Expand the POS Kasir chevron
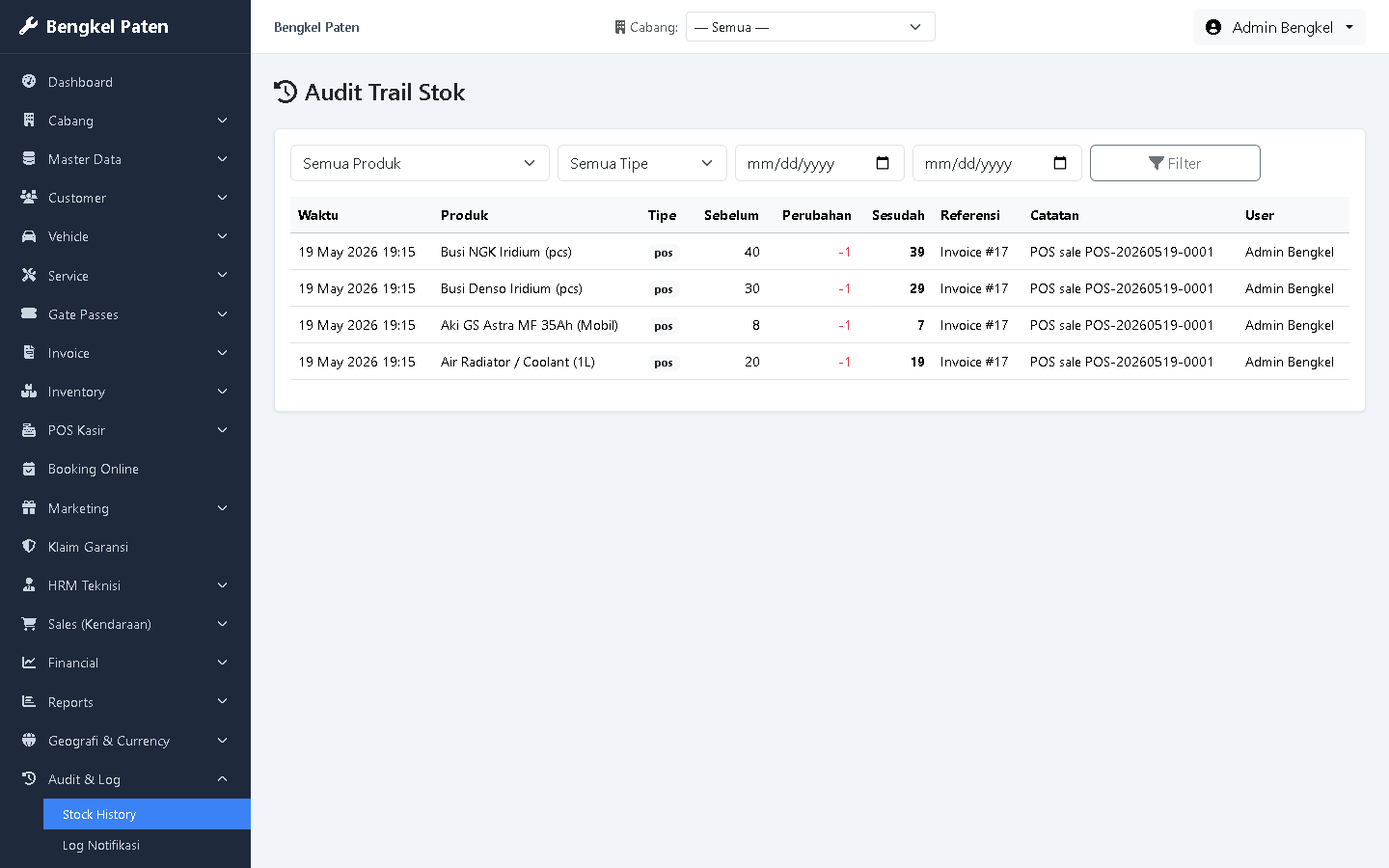Image resolution: width=1389 pixels, height=868 pixels. 222,430
